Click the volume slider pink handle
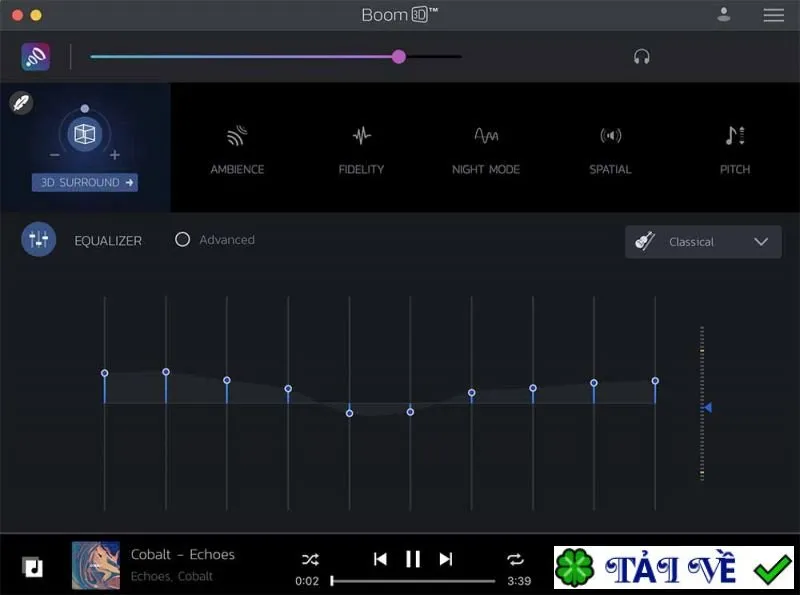 (x=399, y=57)
